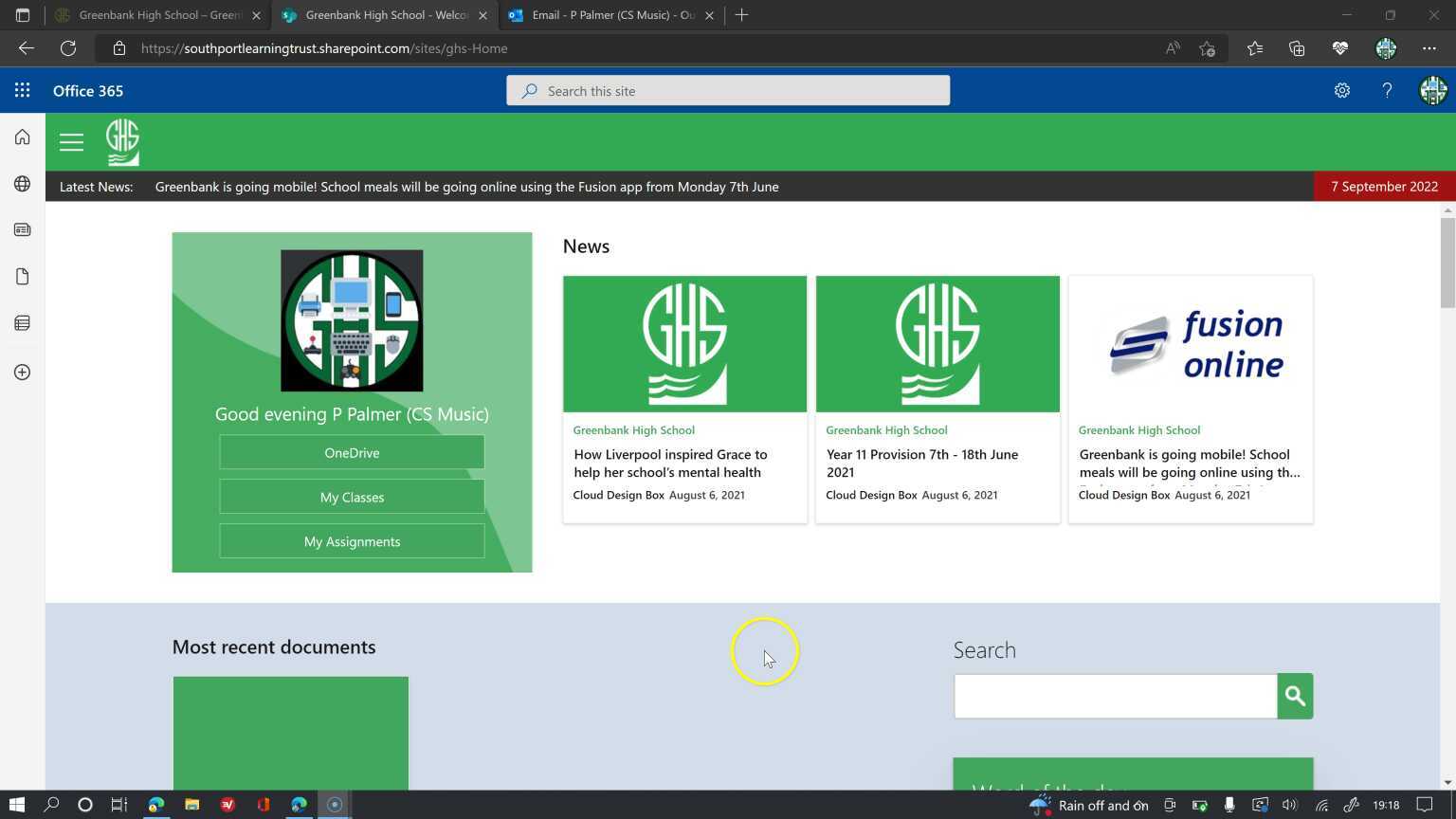The width and height of the screenshot is (1456, 819).
Task: Open the lists icon in the left sidebar
Action: click(21, 322)
